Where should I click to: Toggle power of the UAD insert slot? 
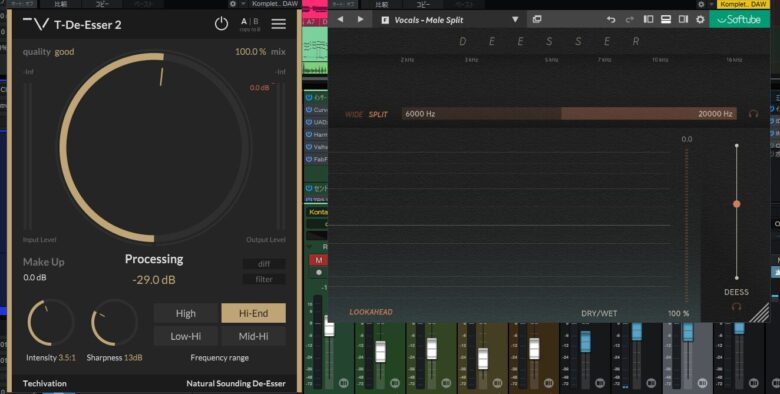pos(309,122)
